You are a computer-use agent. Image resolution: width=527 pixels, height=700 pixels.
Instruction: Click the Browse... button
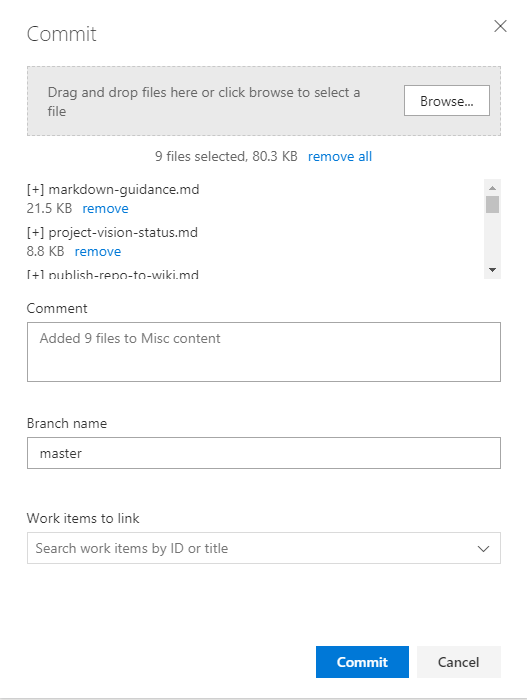coord(447,101)
